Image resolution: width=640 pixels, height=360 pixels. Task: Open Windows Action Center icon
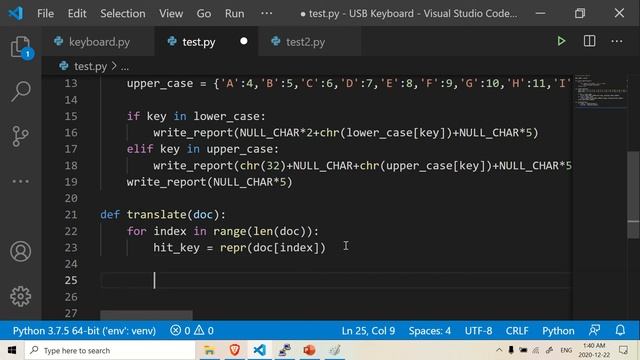click(623, 350)
